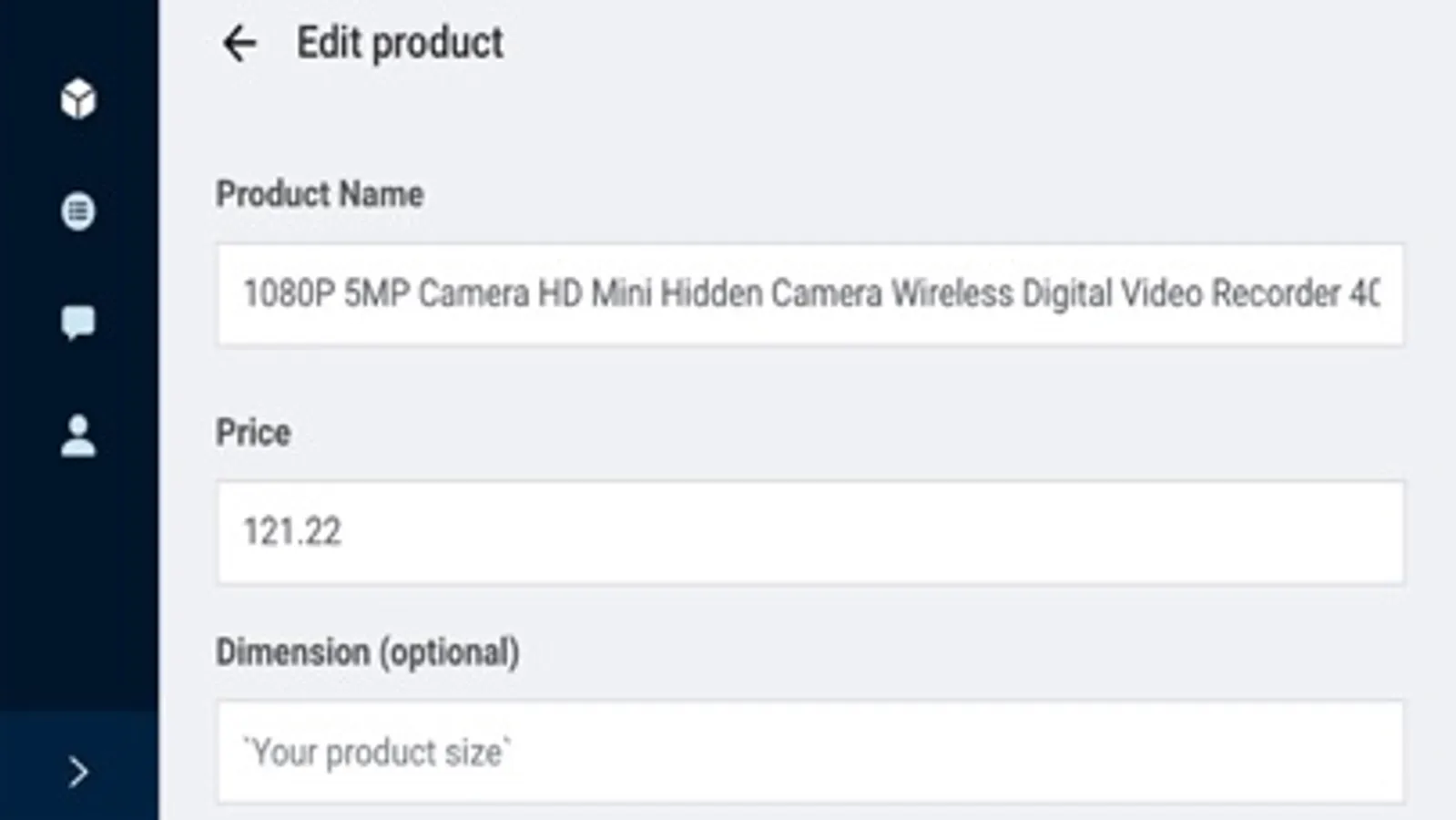The width and height of the screenshot is (1456, 820).
Task: Click the "Dimension (optional)" field label
Action: click(x=368, y=652)
